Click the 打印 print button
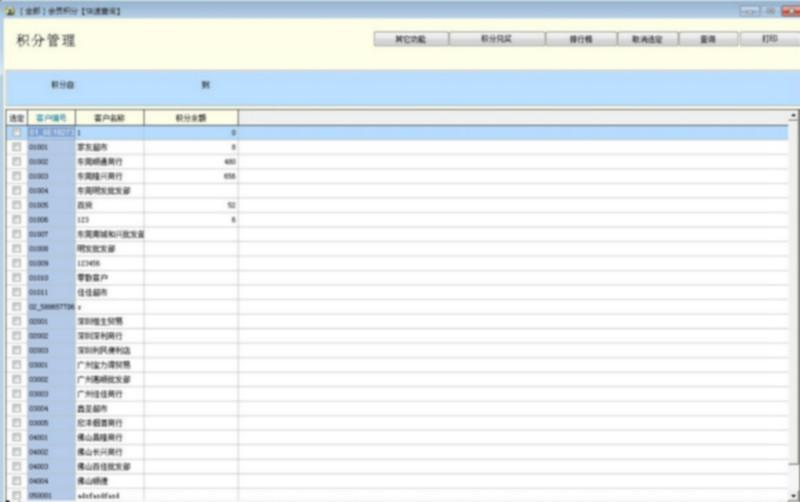800x502 pixels. (768, 39)
